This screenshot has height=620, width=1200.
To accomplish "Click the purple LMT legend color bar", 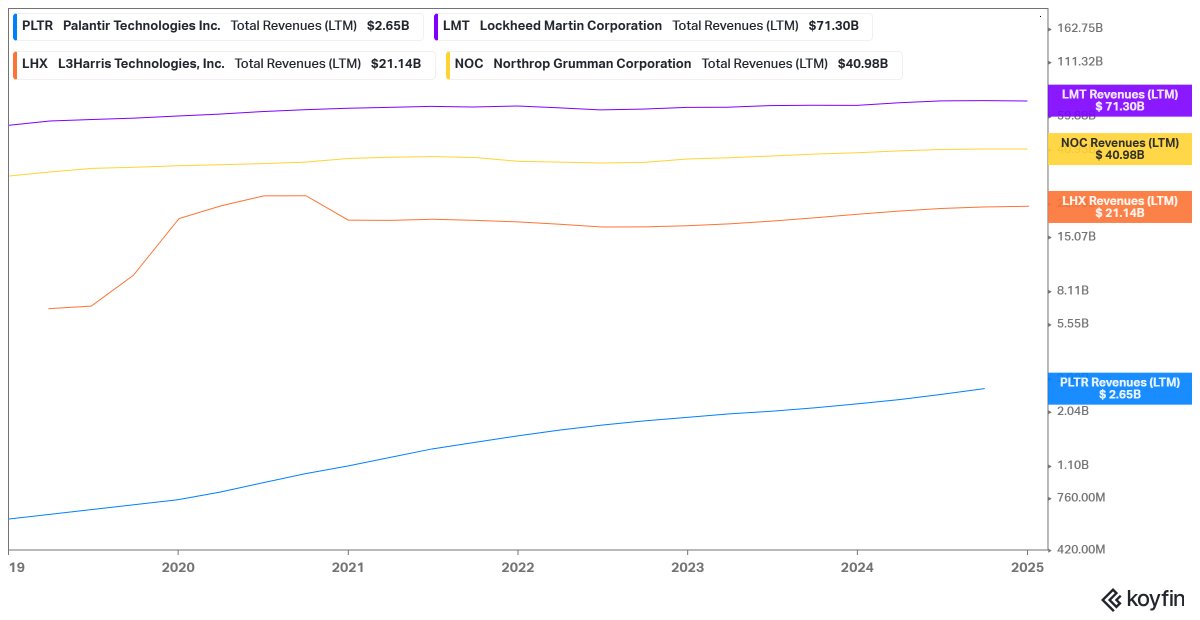I will coord(436,26).
